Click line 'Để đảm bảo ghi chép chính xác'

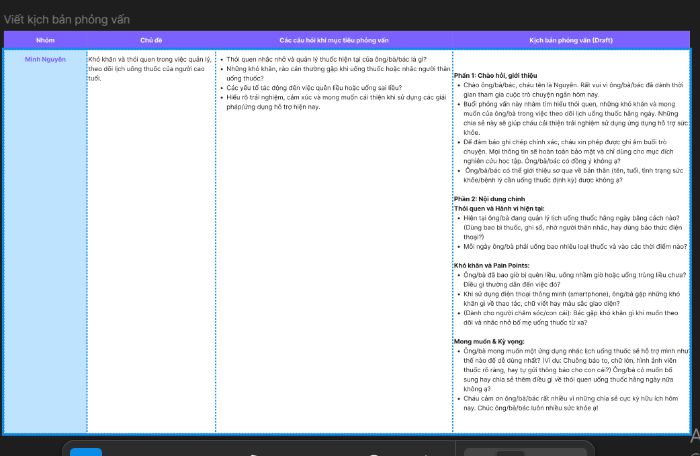pyautogui.click(x=568, y=151)
